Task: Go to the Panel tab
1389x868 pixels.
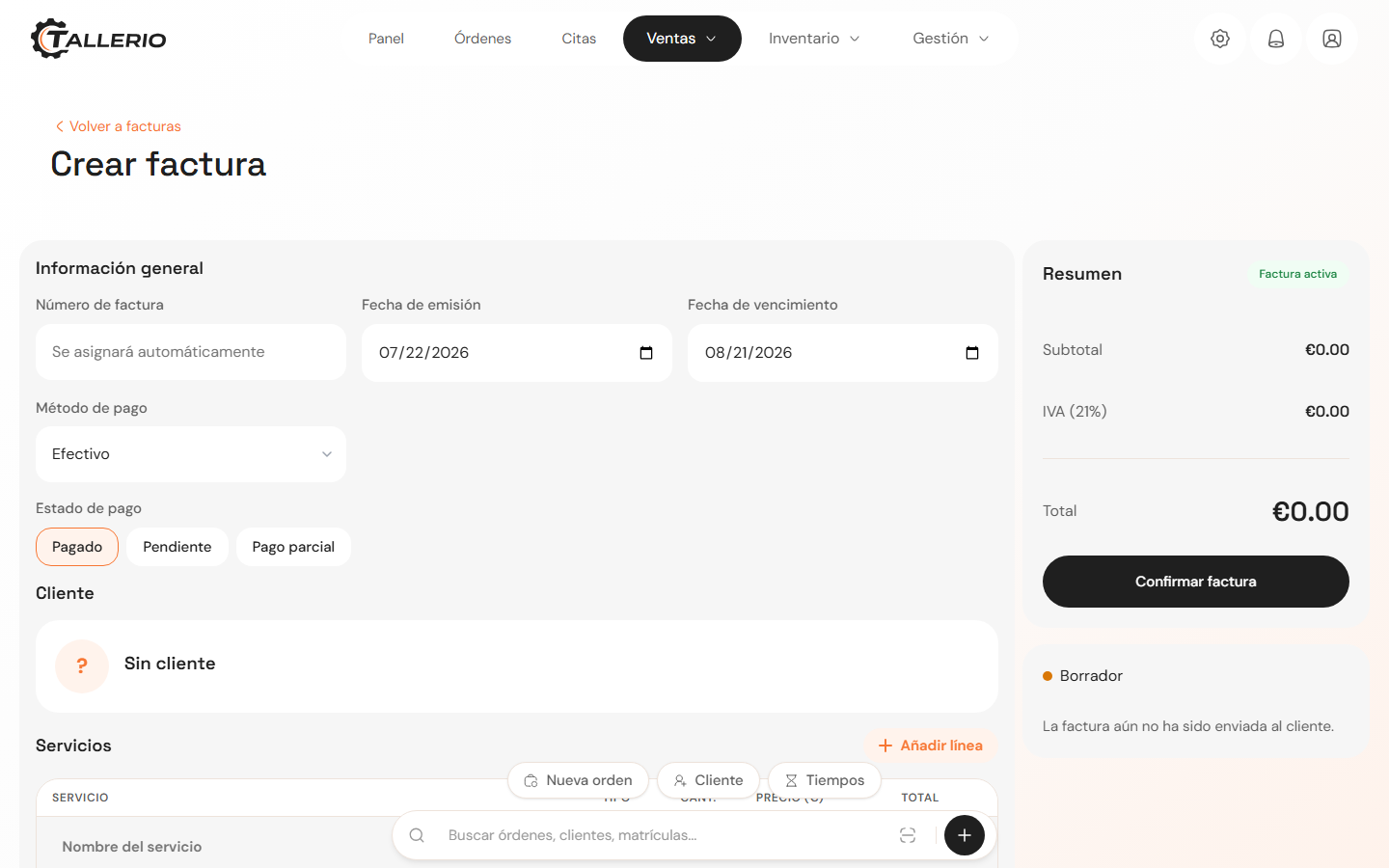Action: pyautogui.click(x=386, y=39)
